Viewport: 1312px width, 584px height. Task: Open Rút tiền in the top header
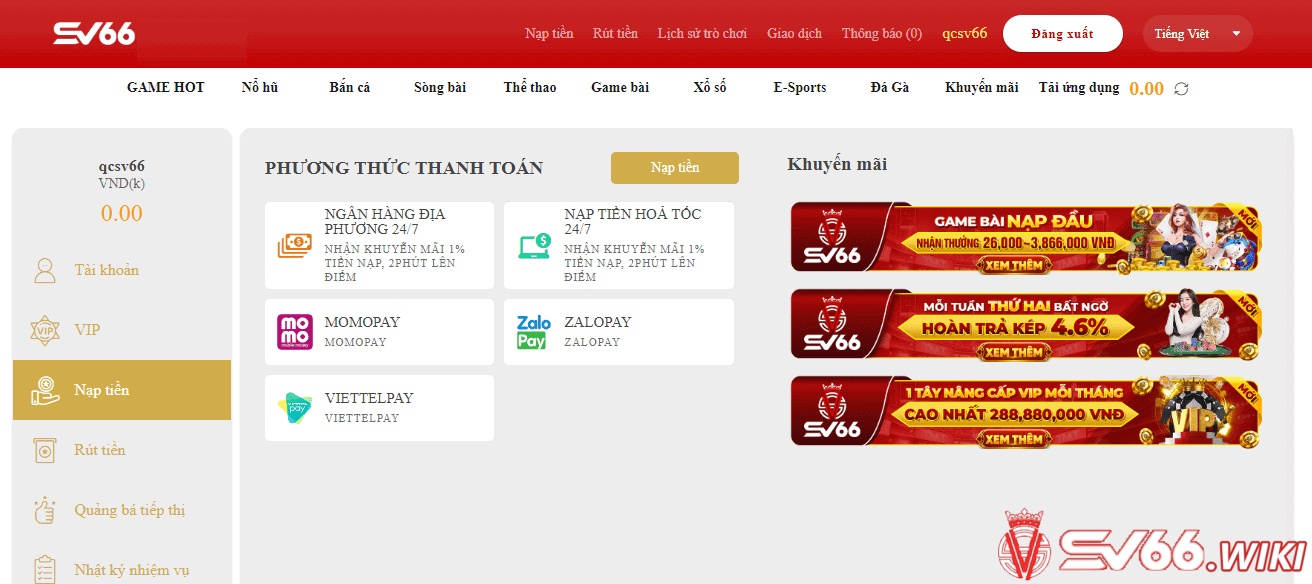[x=615, y=34]
